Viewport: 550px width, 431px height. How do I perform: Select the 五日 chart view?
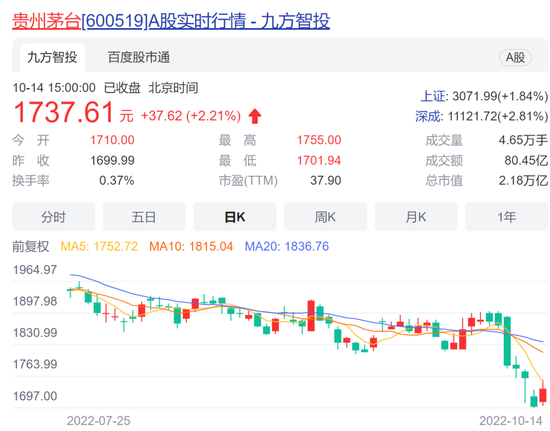coord(144,217)
